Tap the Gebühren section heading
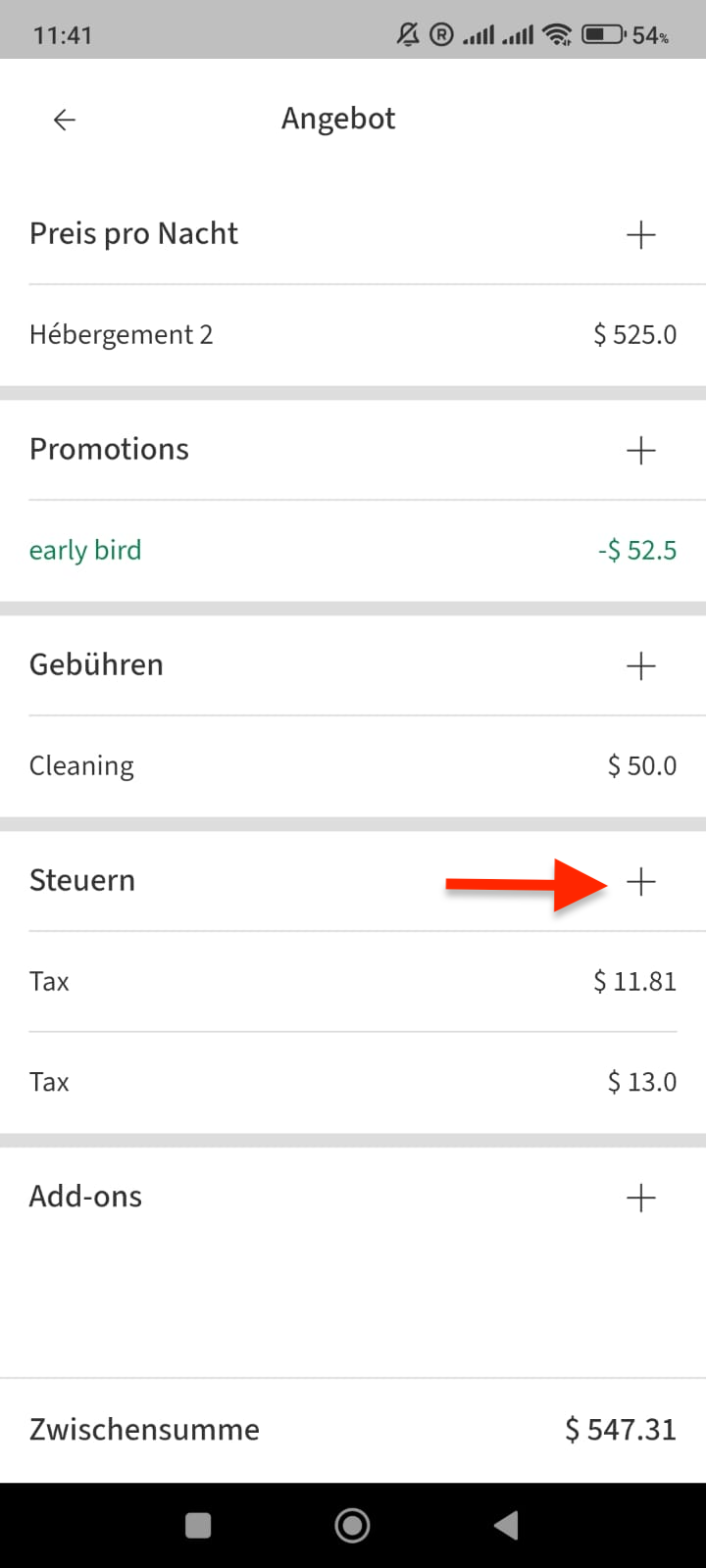 97,665
